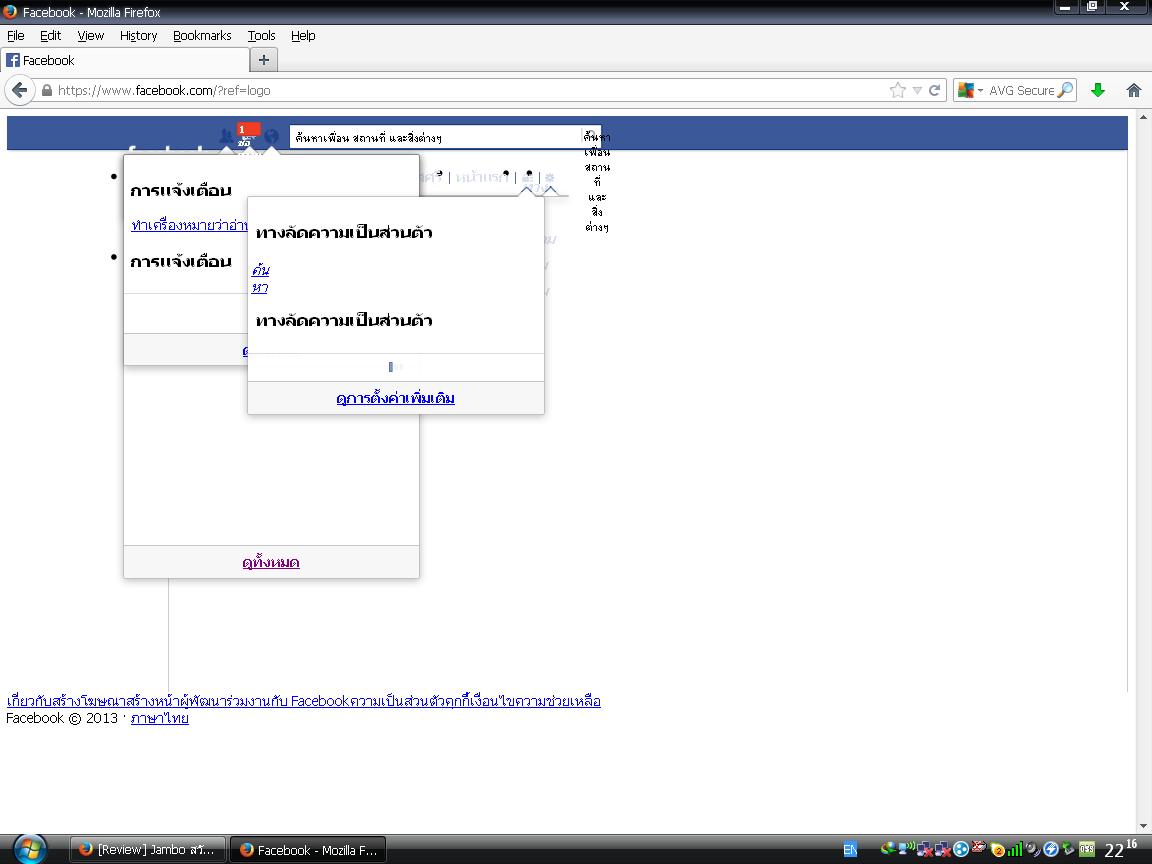
Task: Click the wireless network tray icon
Action: (907, 848)
